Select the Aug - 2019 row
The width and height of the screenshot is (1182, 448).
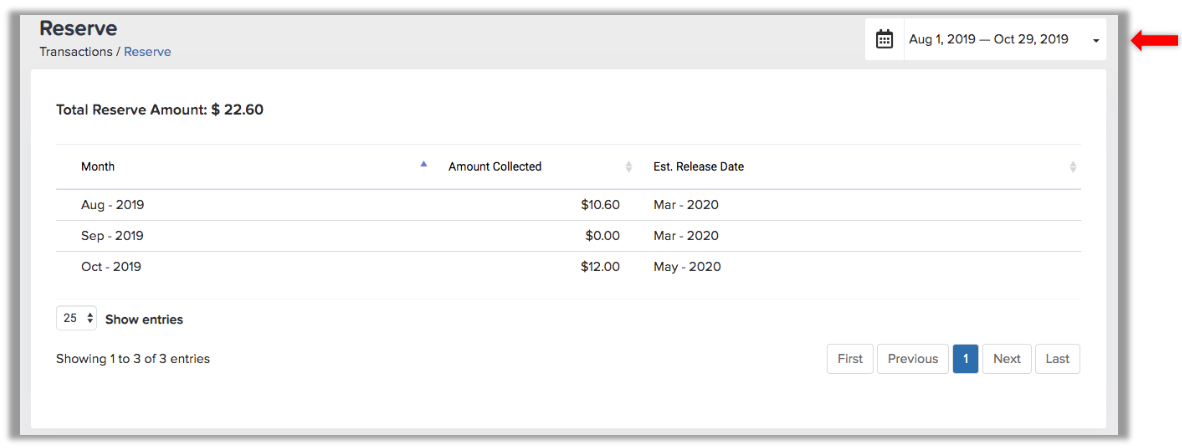click(568, 204)
